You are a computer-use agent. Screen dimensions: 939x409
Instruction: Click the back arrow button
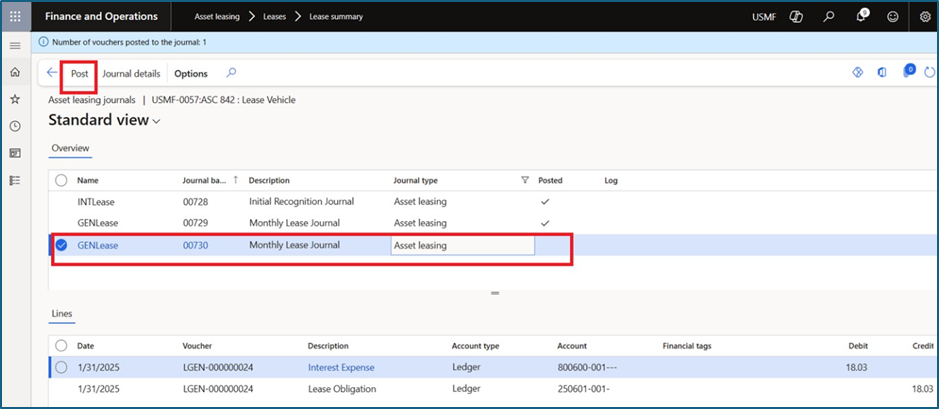pyautogui.click(x=52, y=73)
